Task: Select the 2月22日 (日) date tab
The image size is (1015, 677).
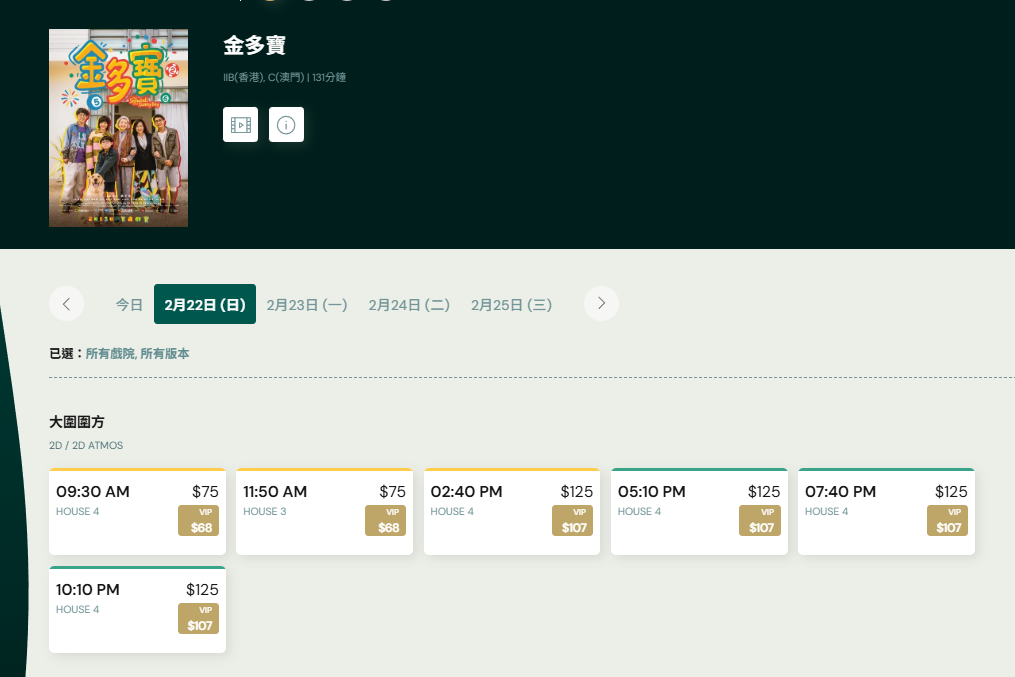Action: (x=205, y=305)
